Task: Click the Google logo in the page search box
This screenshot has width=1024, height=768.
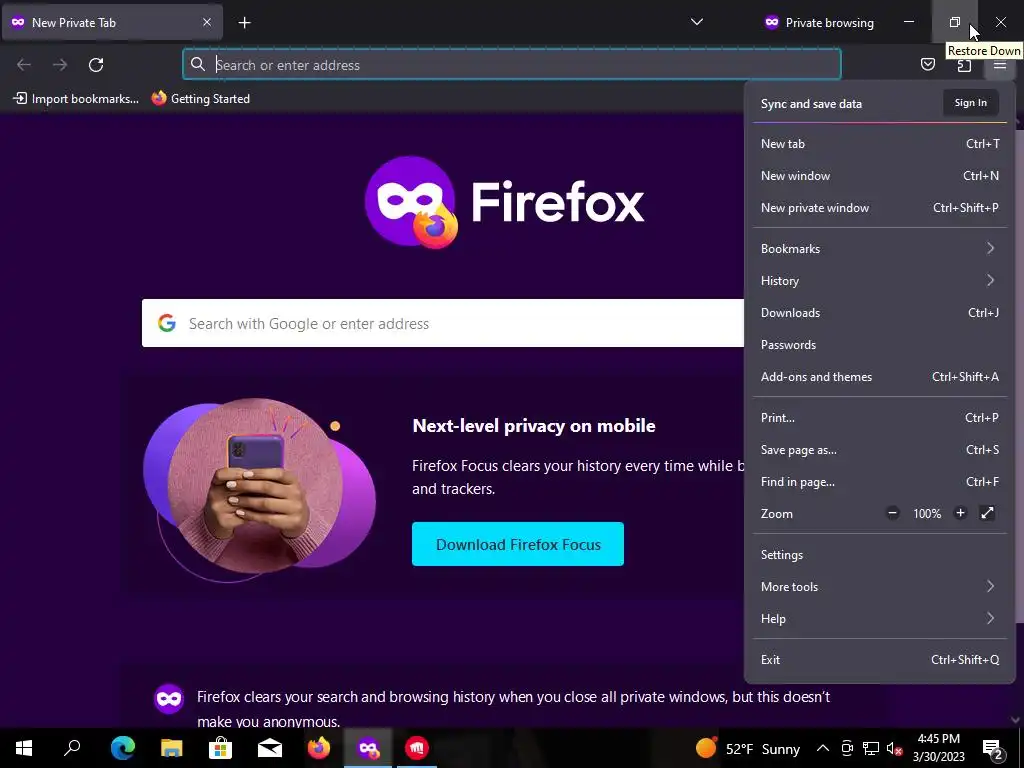Action: (x=167, y=323)
